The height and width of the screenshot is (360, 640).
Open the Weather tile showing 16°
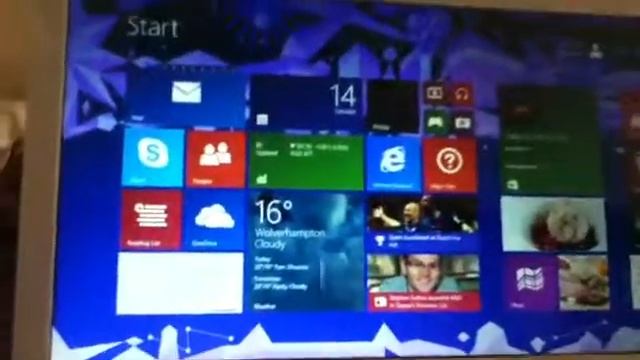pos(306,251)
